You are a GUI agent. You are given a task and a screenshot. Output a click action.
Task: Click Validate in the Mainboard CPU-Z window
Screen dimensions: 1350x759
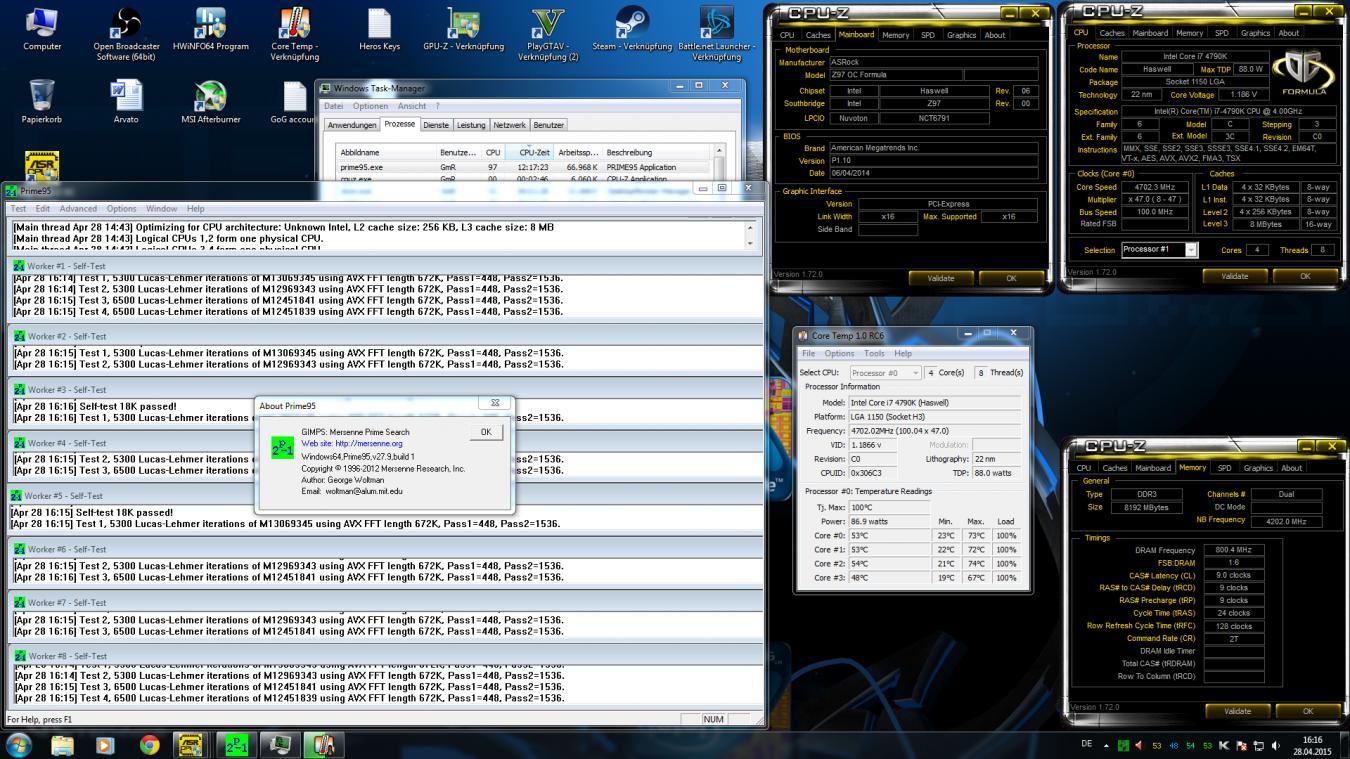[941, 278]
